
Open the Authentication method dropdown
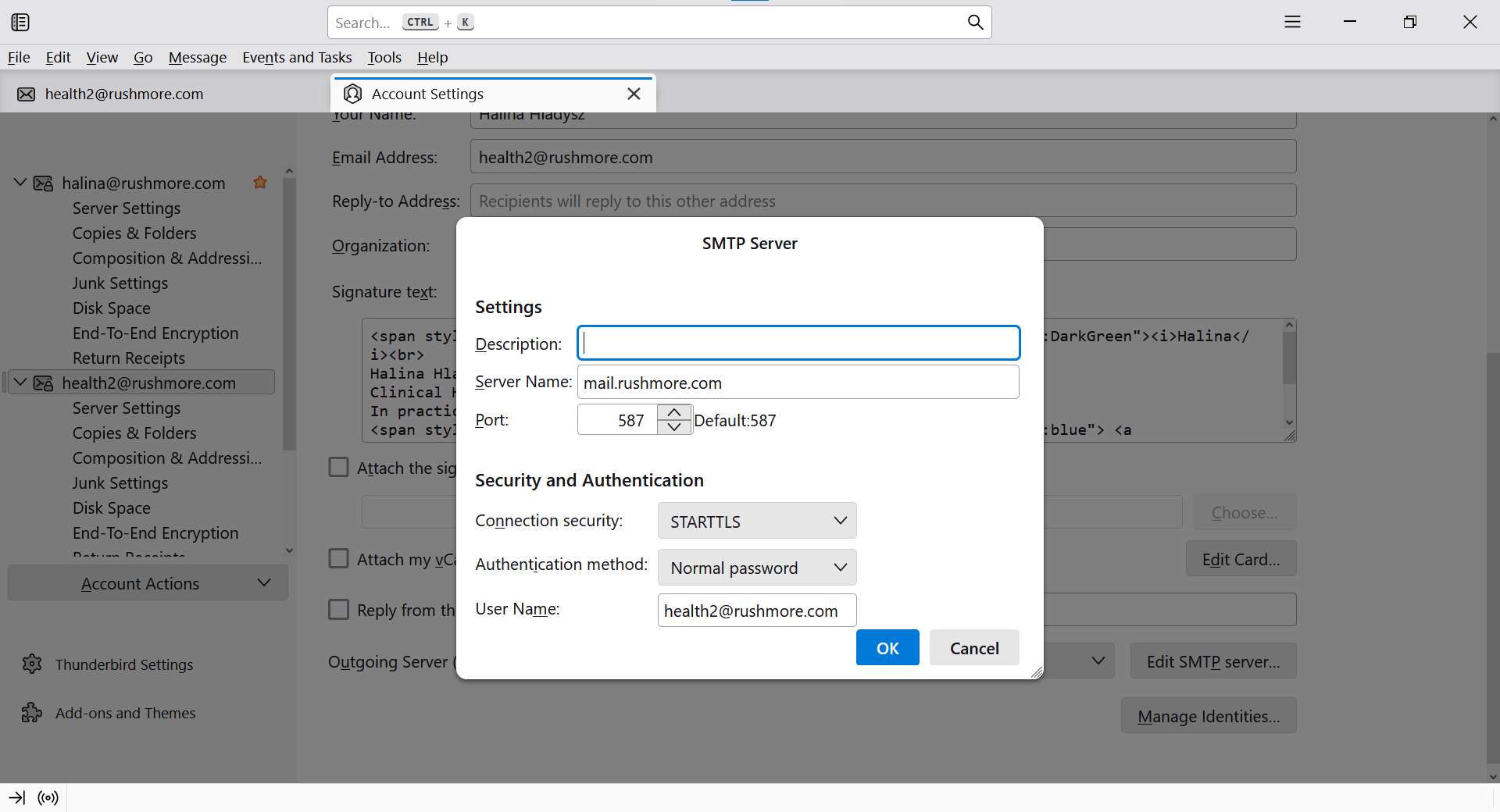(756, 568)
